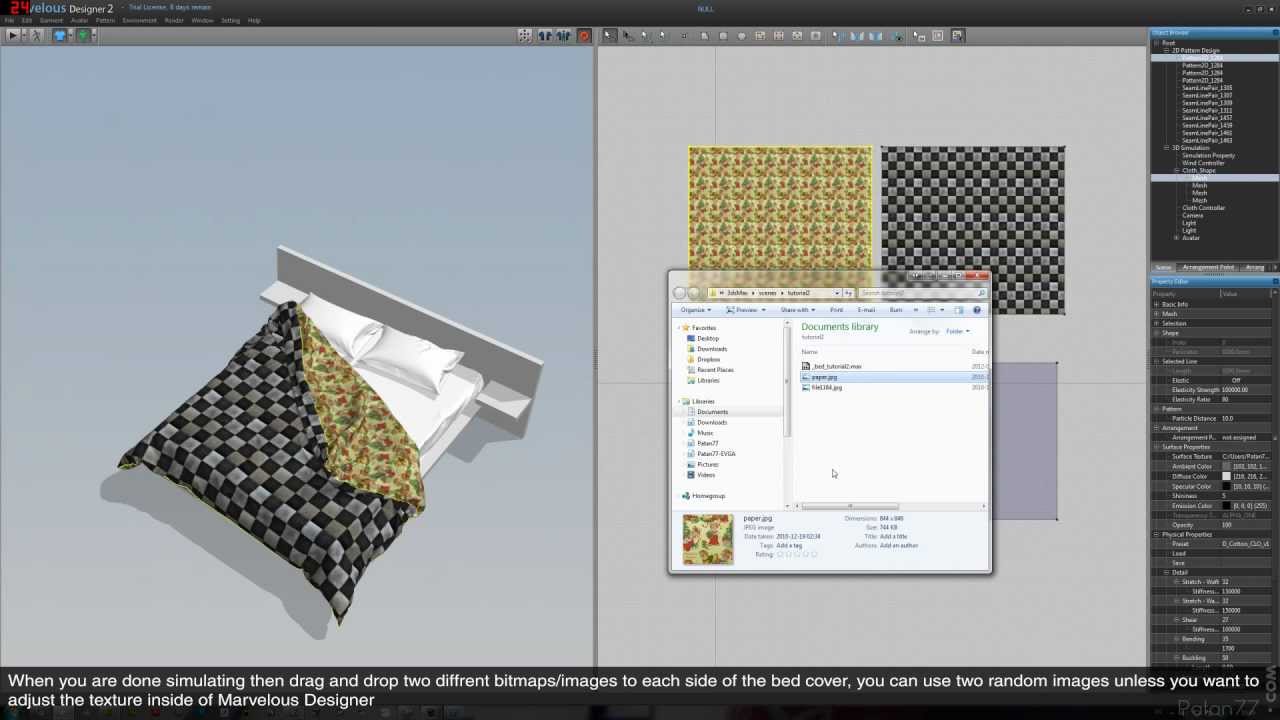The height and width of the screenshot is (720, 1280).
Task: Select the _bed_tutorial2.max file
Action: (x=837, y=367)
